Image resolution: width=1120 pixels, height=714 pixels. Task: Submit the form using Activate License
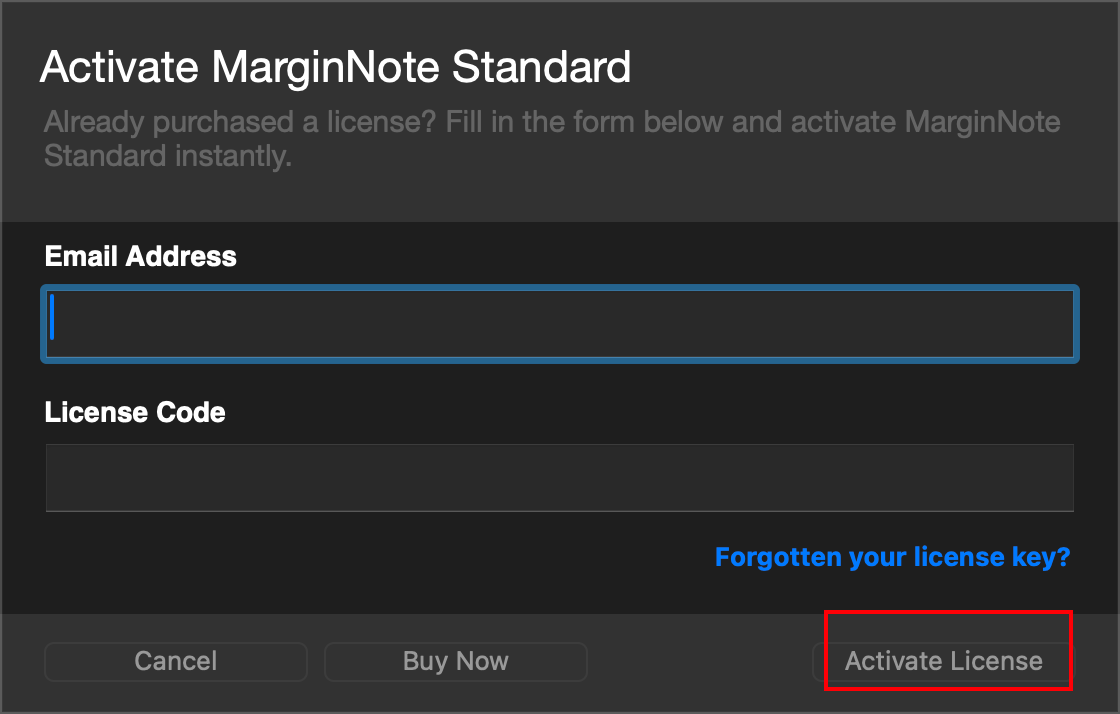[x=943, y=661]
